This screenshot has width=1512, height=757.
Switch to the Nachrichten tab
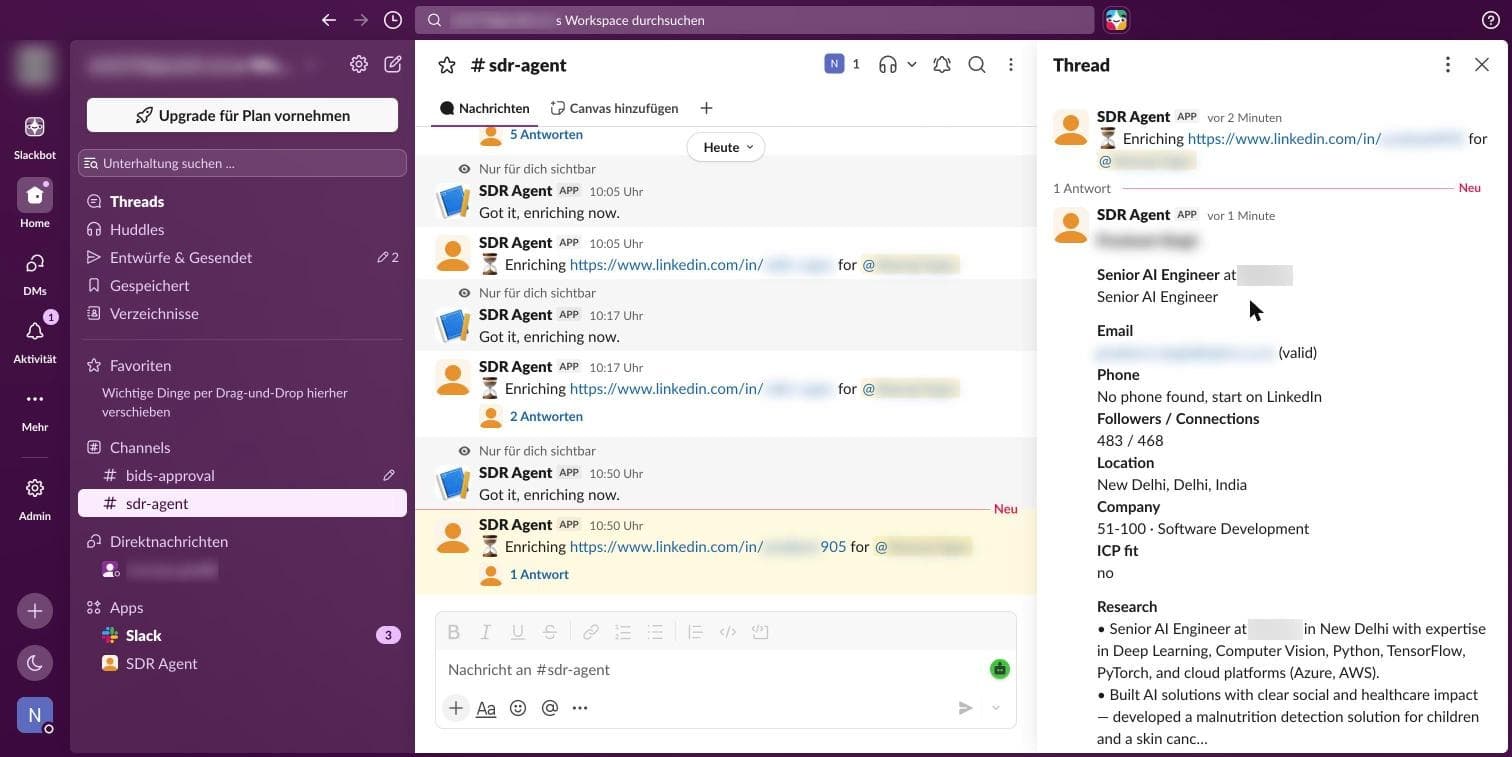pyautogui.click(x=485, y=108)
